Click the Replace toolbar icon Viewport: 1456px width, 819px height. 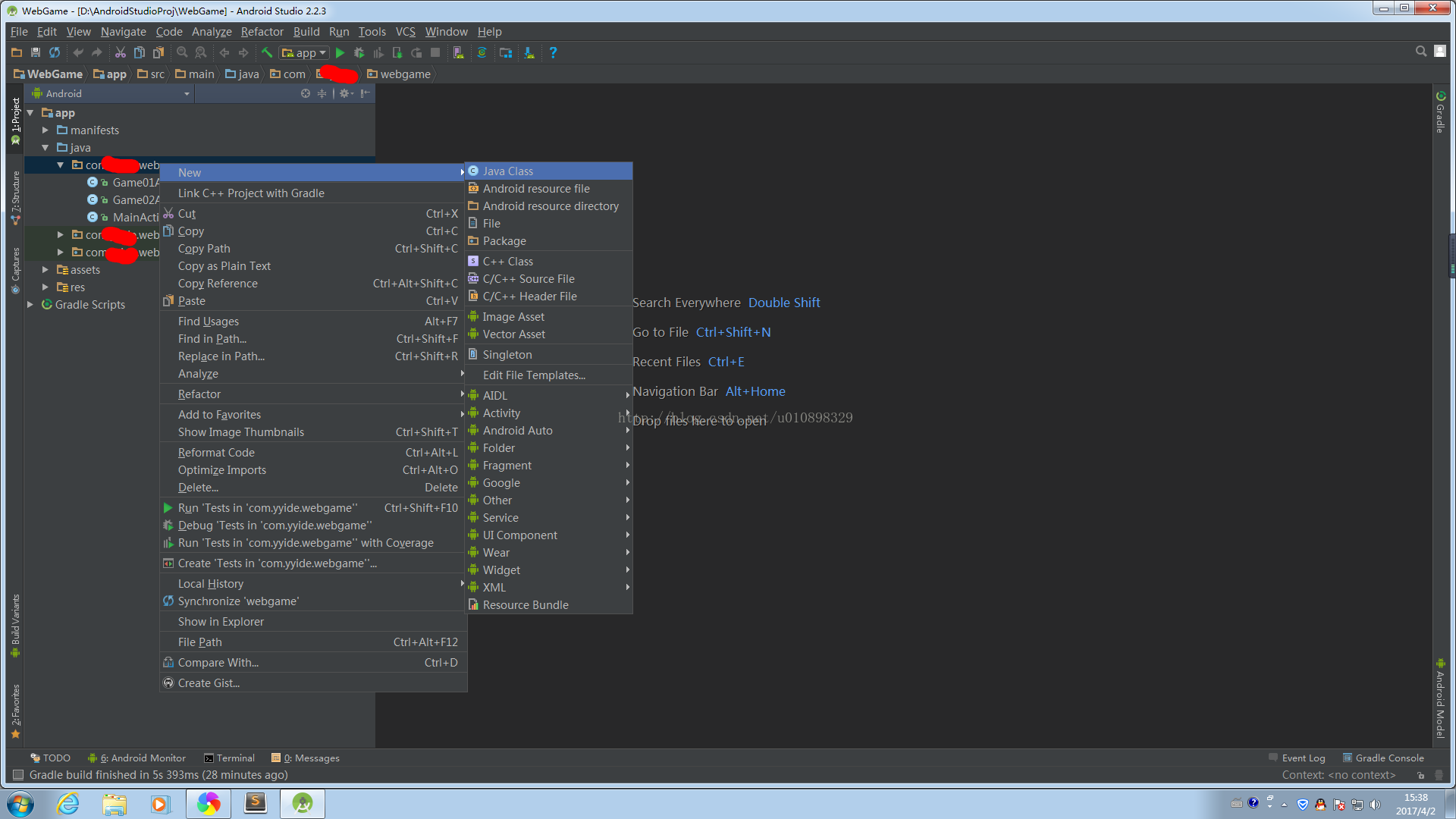pyautogui.click(x=201, y=52)
